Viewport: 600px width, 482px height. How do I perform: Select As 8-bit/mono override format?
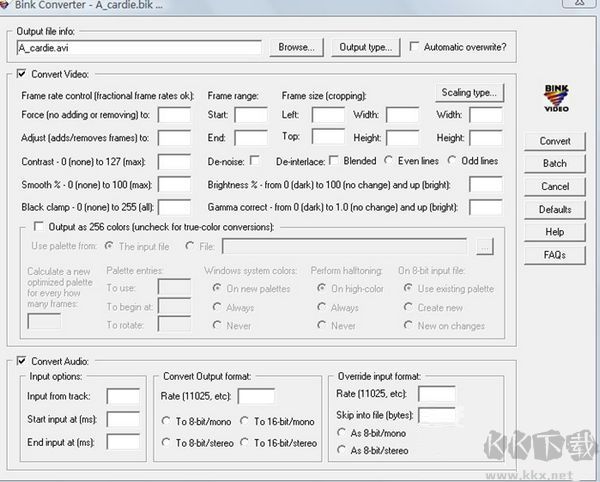[x=343, y=432]
